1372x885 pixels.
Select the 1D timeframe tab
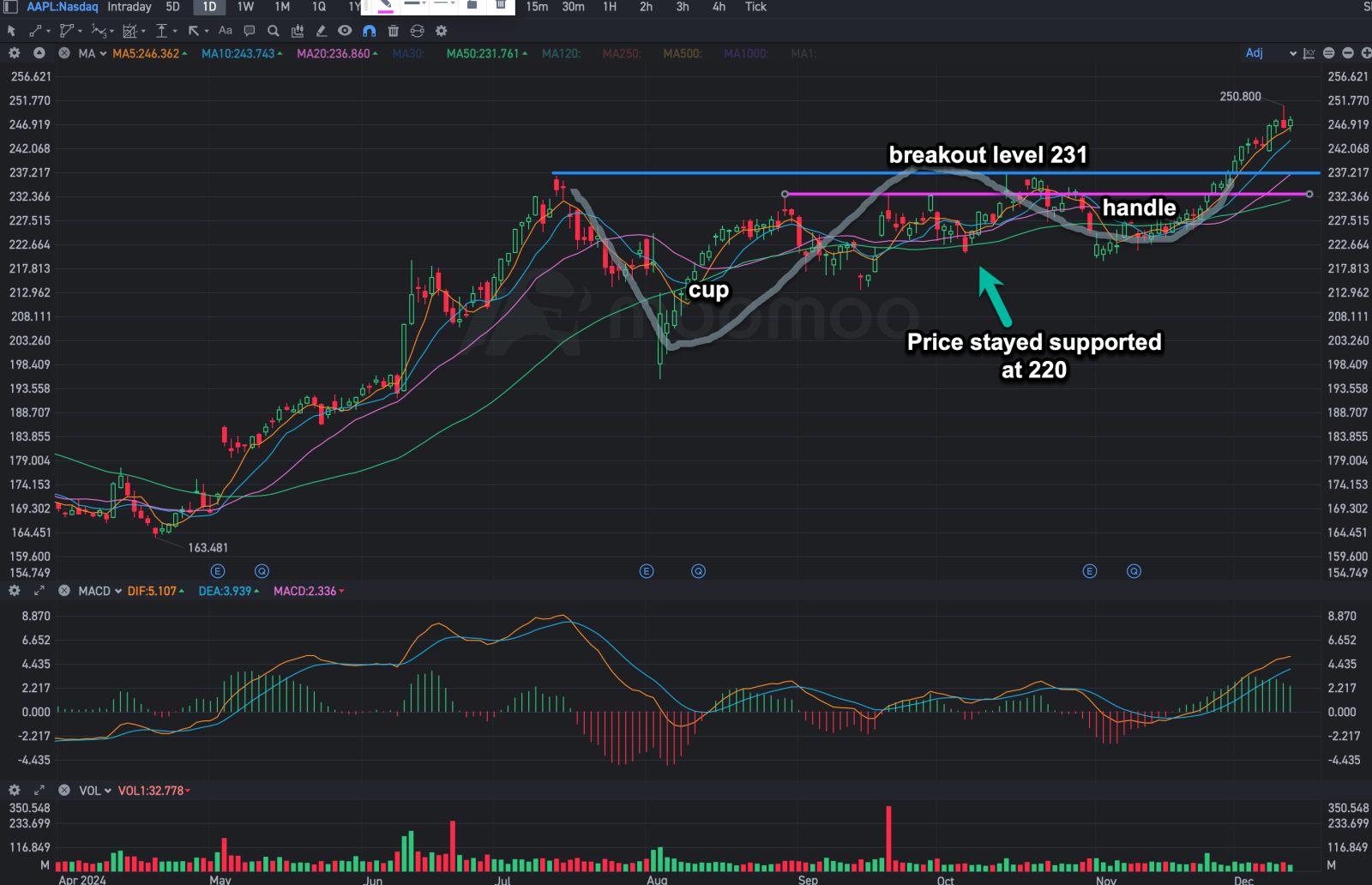(x=210, y=7)
